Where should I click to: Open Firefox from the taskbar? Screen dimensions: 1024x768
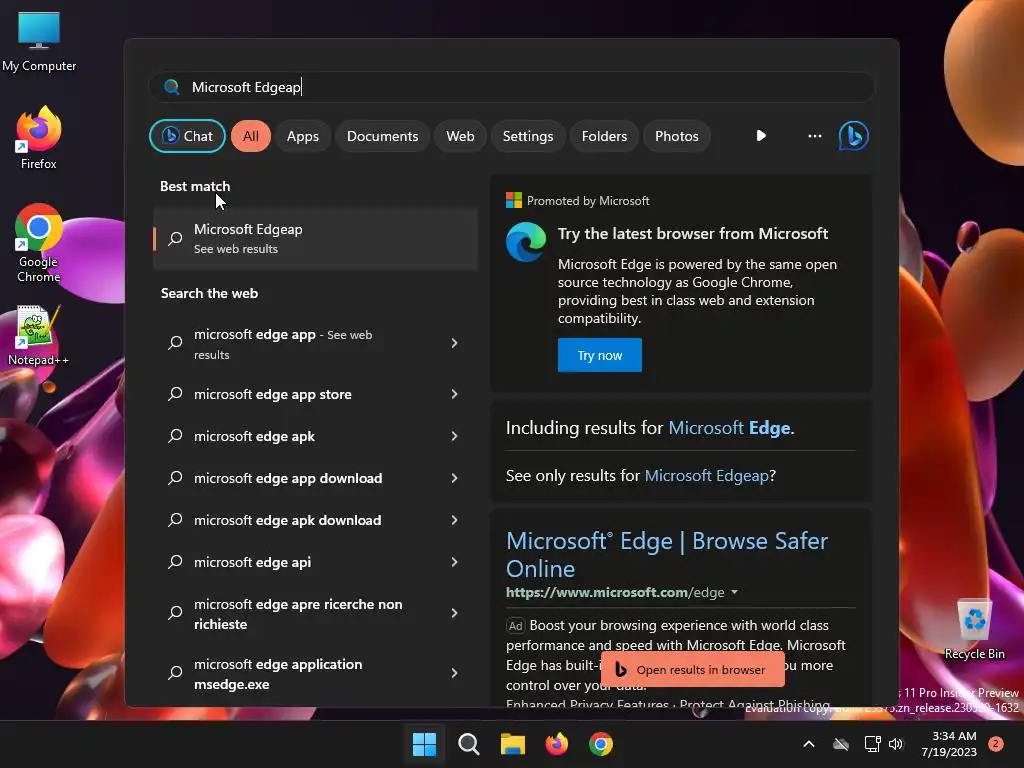tap(556, 744)
